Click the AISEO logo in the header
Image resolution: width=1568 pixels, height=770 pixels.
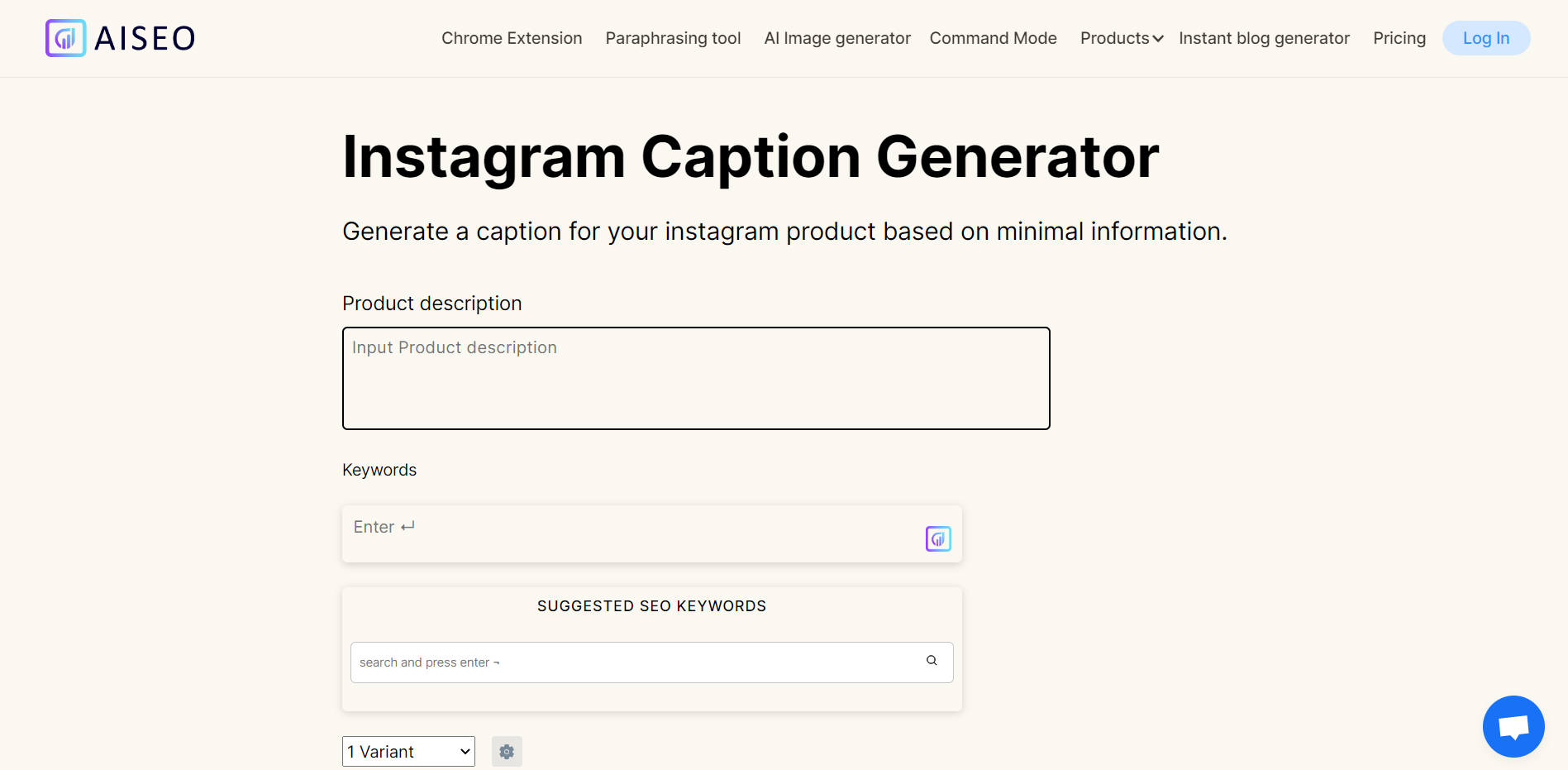119,37
